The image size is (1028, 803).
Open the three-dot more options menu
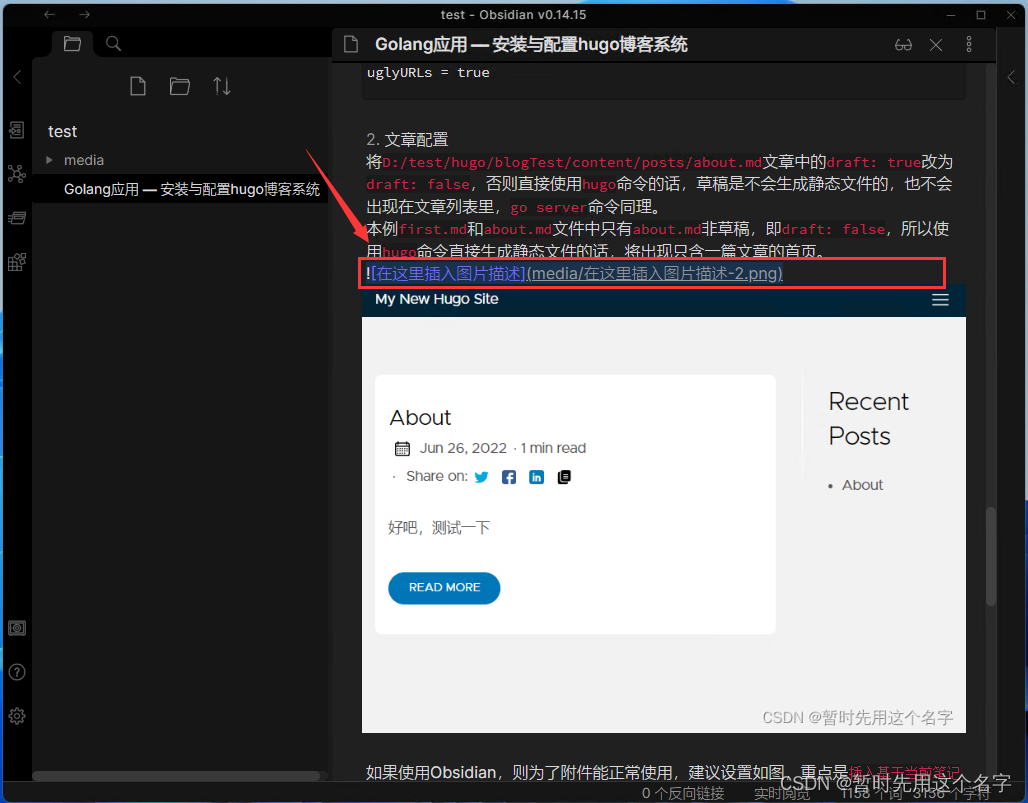click(x=969, y=44)
